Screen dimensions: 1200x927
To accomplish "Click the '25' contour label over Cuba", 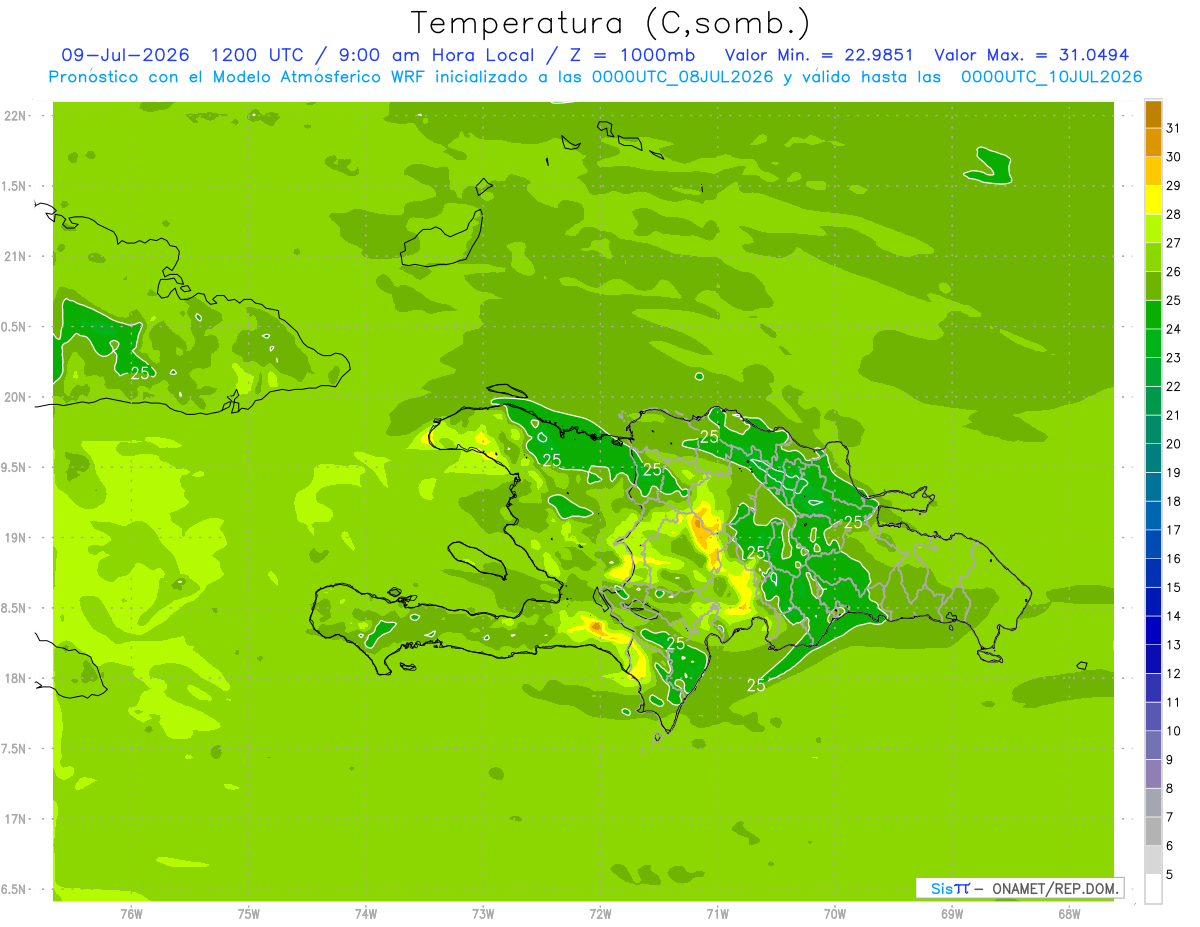I will click(140, 373).
